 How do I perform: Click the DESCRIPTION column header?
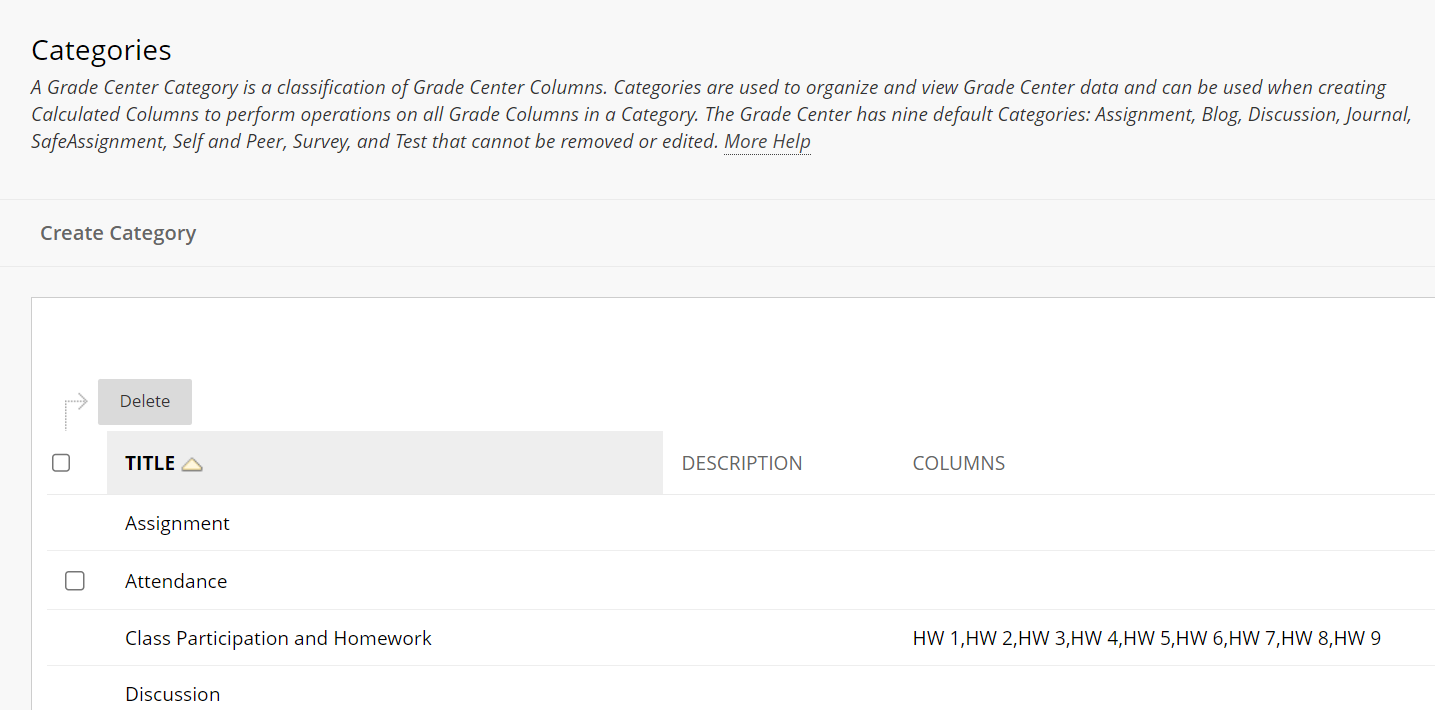click(x=742, y=463)
